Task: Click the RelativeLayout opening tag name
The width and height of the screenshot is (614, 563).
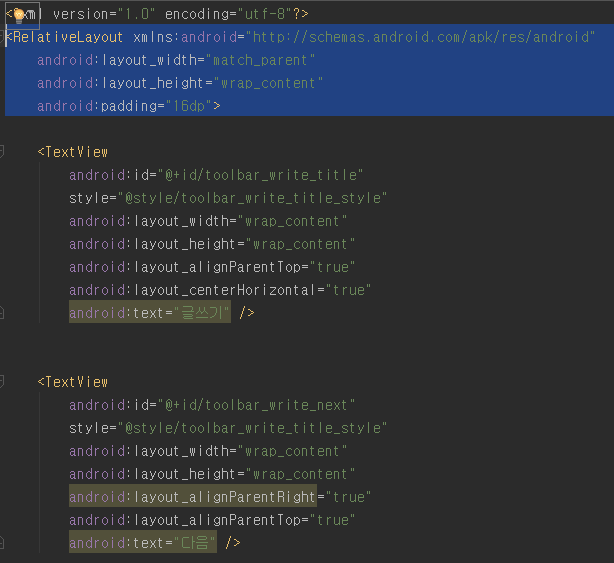Action: click(68, 37)
